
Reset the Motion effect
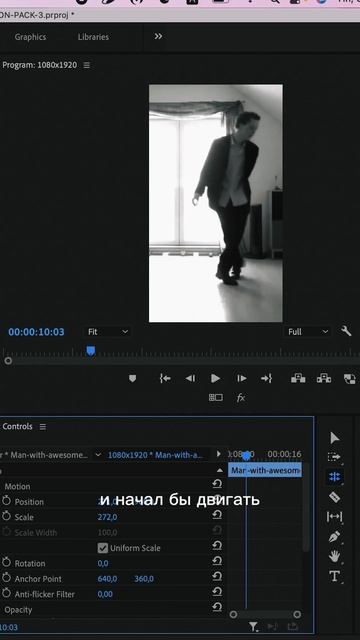217,484
